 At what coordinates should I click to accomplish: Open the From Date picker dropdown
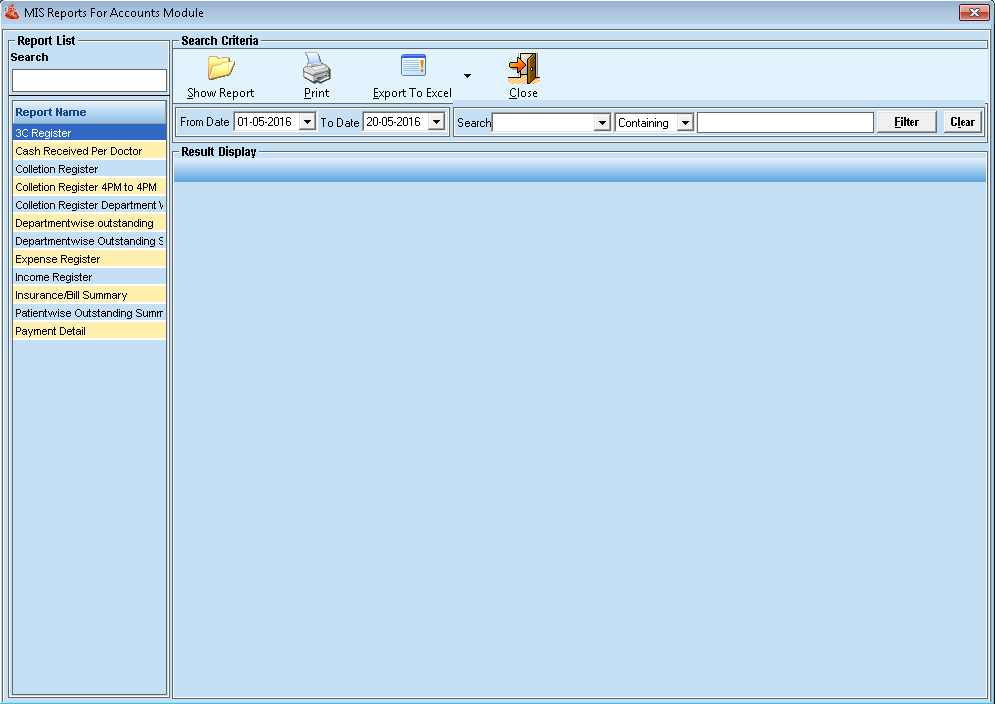tap(307, 122)
